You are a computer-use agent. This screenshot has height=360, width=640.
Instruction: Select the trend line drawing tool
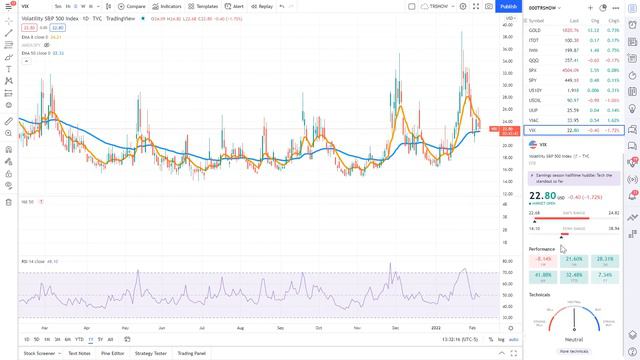[9, 33]
